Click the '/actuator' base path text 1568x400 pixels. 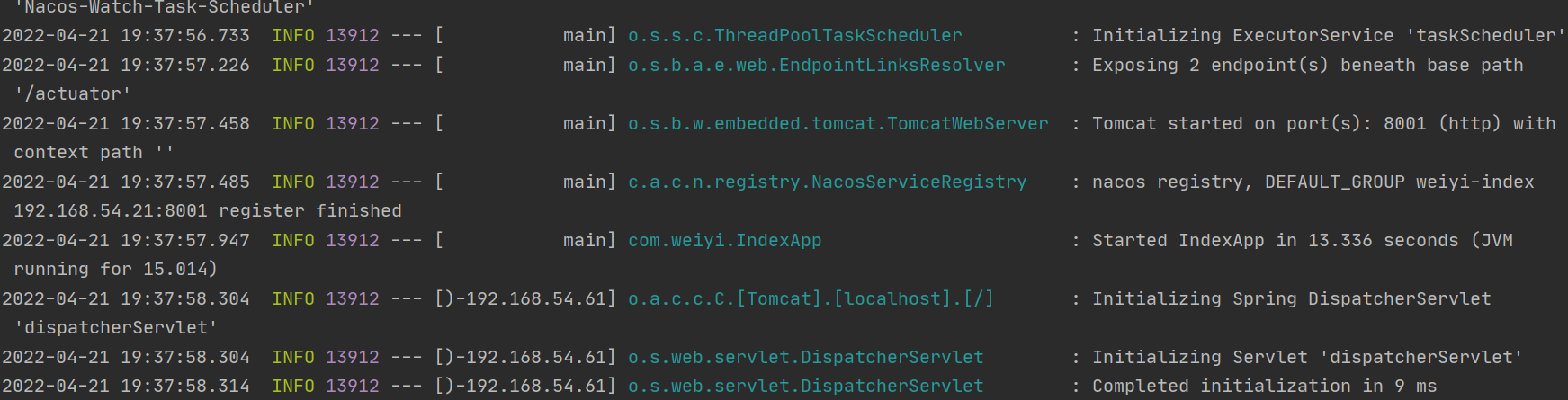coord(72,94)
